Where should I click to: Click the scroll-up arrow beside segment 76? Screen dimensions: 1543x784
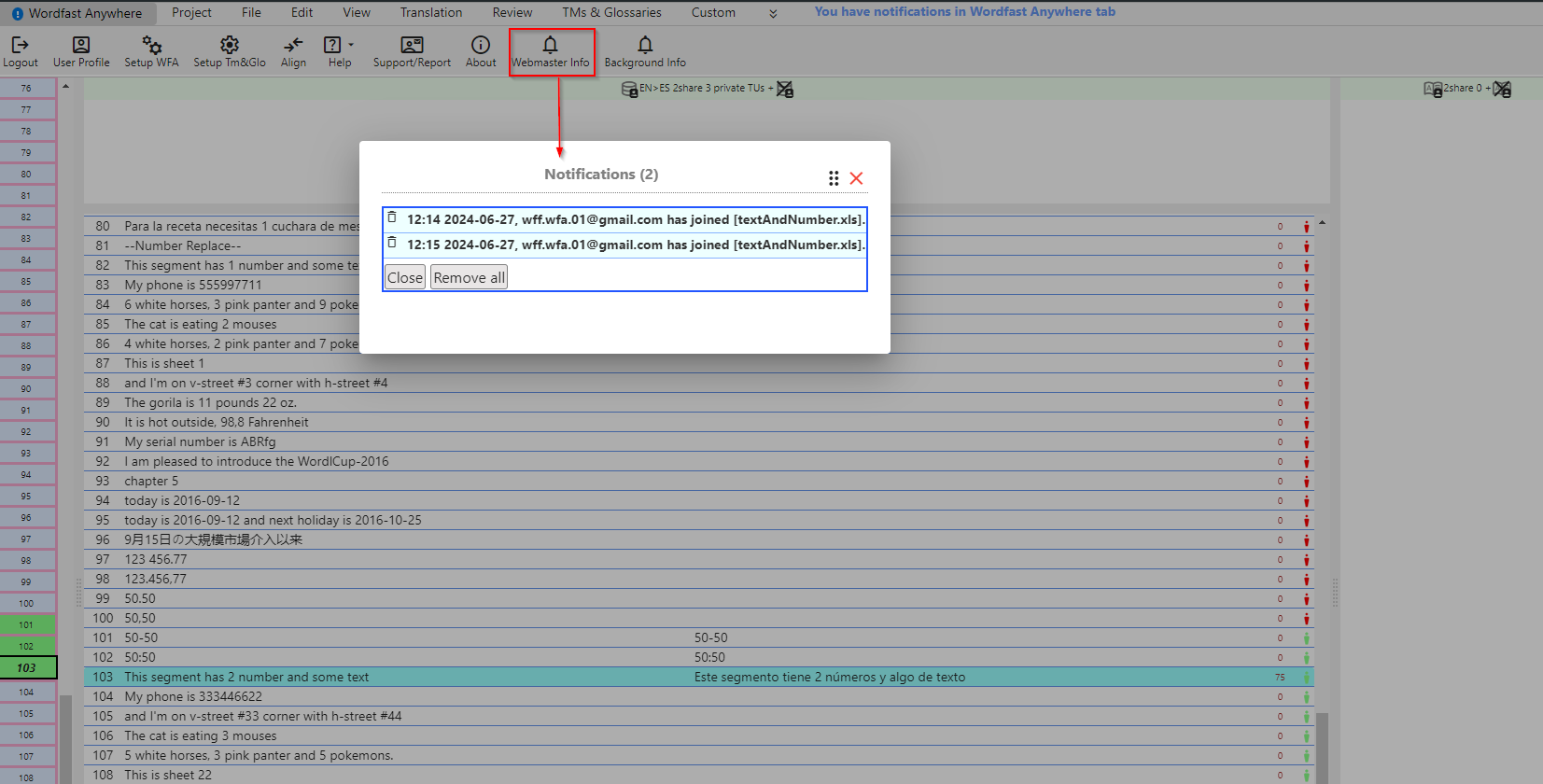coord(65,86)
